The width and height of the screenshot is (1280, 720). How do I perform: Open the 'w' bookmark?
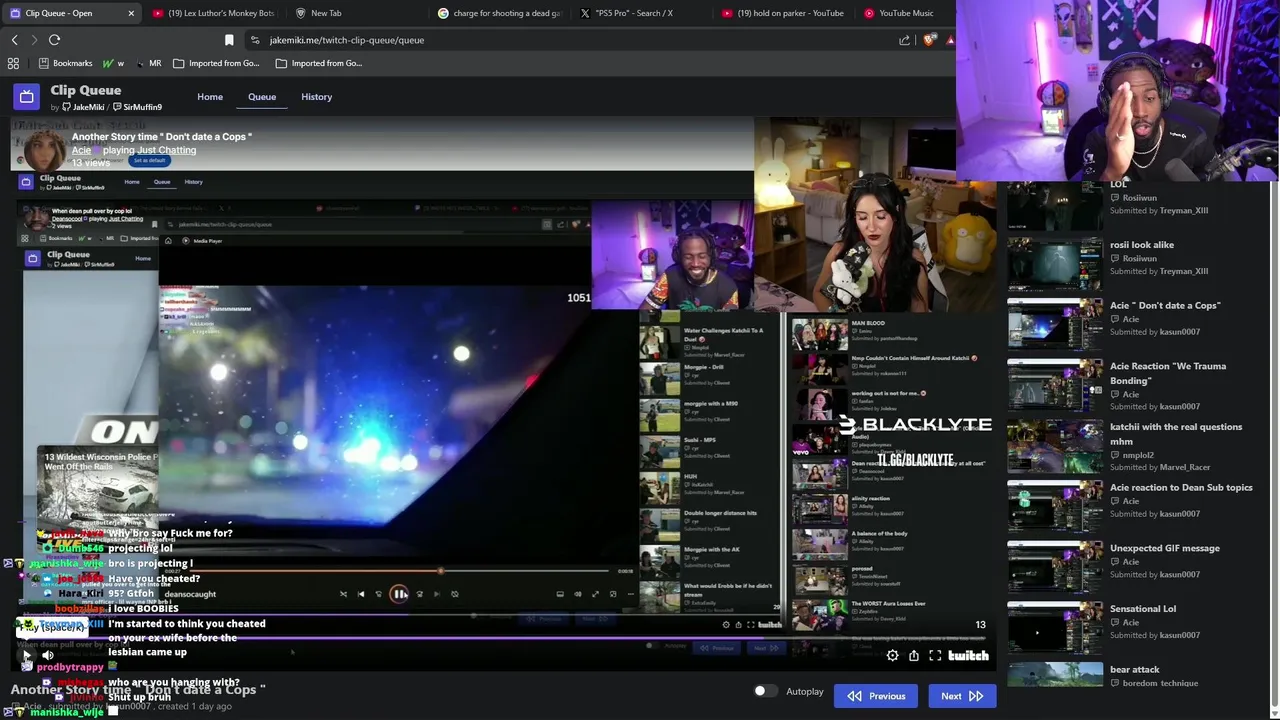coord(114,63)
